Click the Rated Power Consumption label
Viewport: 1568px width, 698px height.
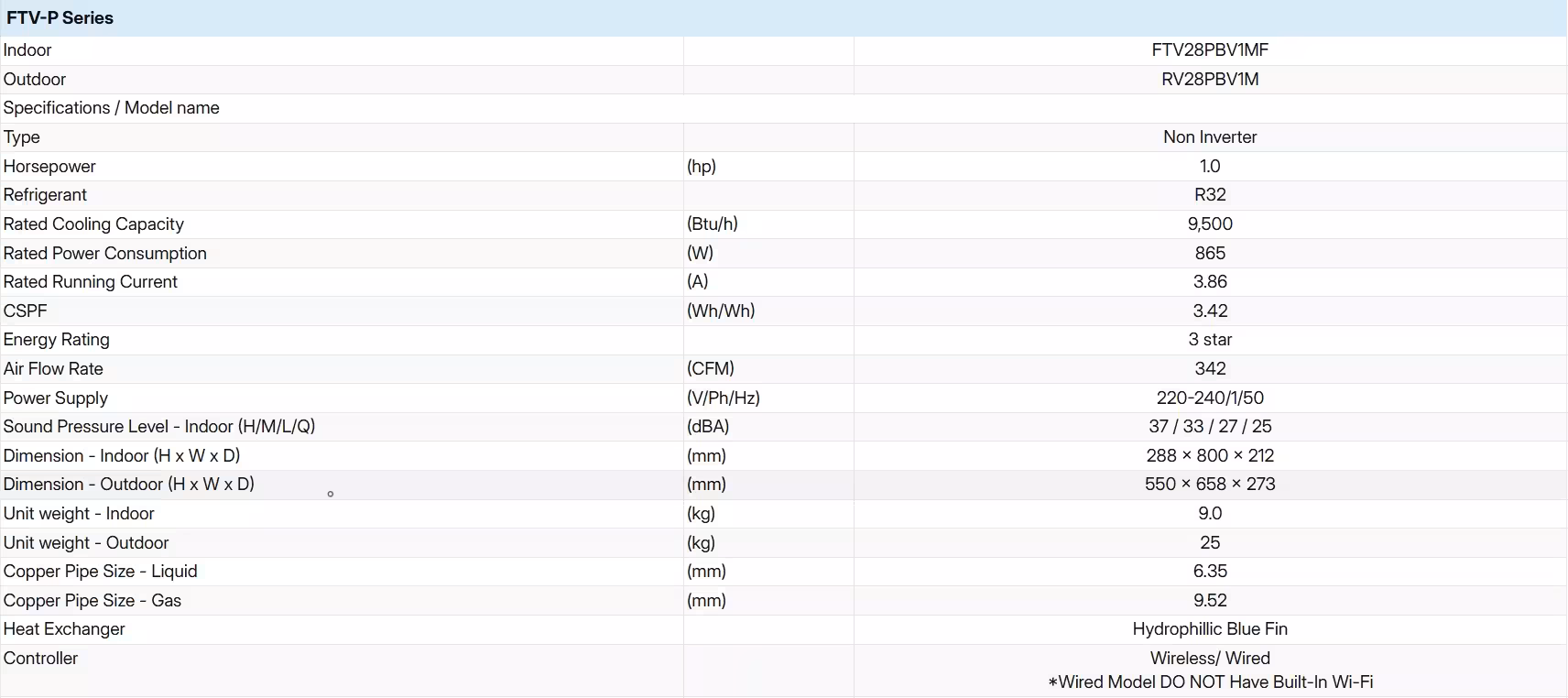click(105, 254)
